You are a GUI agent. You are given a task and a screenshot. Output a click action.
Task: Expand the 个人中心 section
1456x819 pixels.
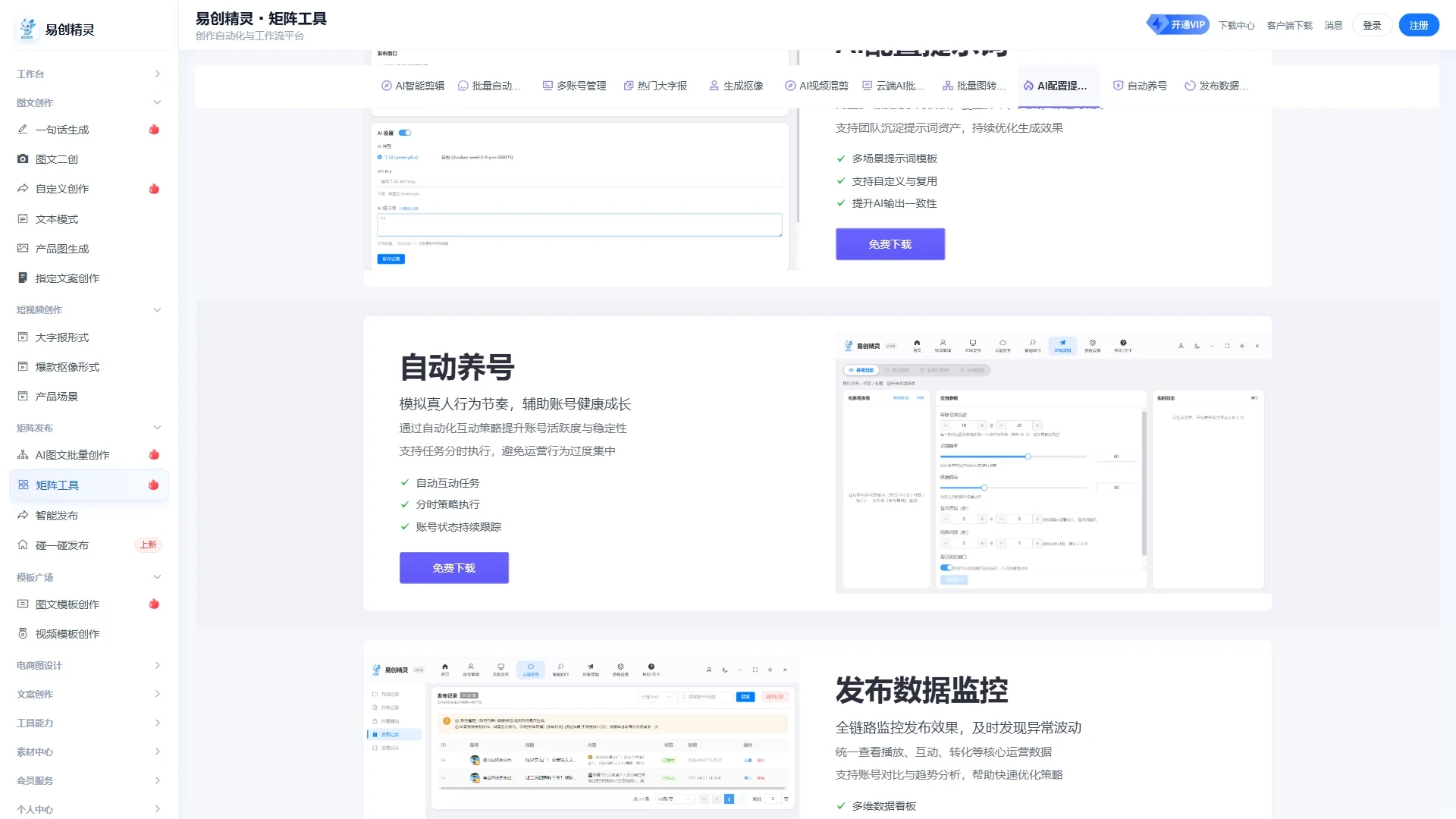(x=89, y=809)
